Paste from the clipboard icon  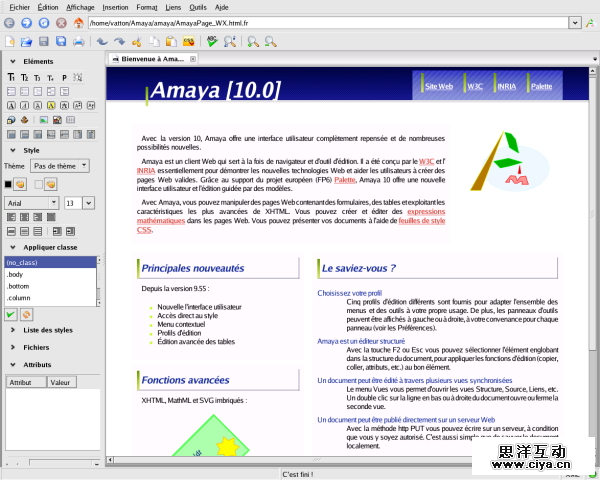coord(171,41)
